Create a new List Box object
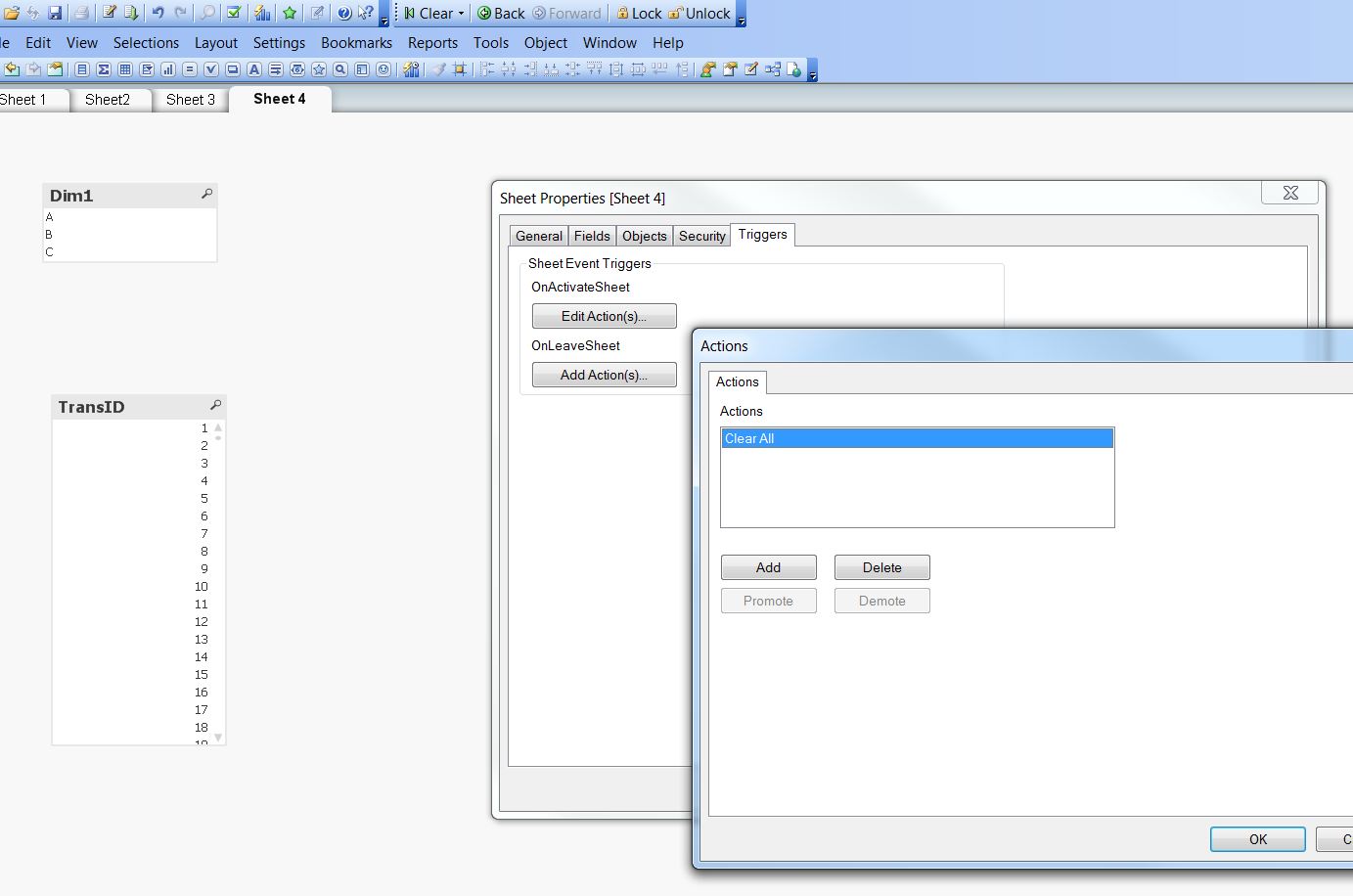Screen dimensions: 1353x896 [x=82, y=69]
